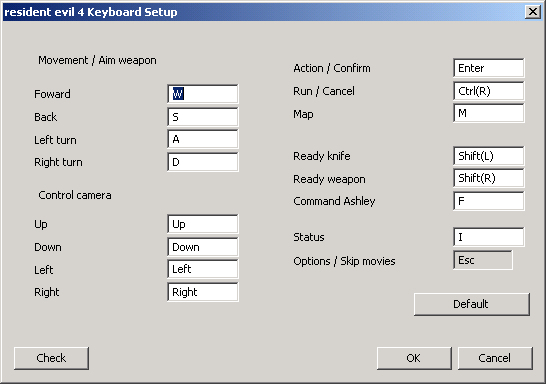Click the Foward label text

(52, 94)
